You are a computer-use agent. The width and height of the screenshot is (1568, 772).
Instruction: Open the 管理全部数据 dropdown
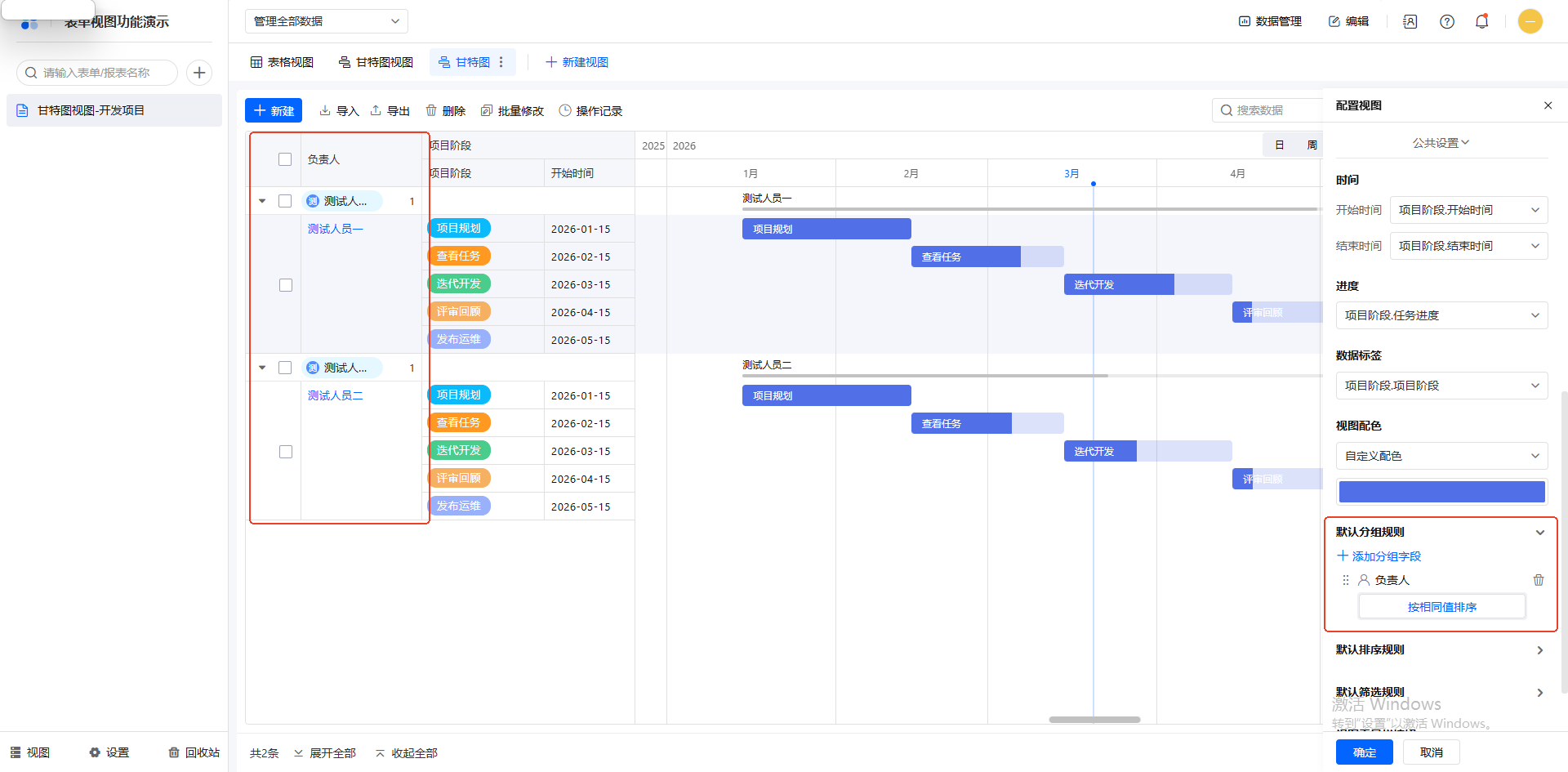[x=326, y=21]
